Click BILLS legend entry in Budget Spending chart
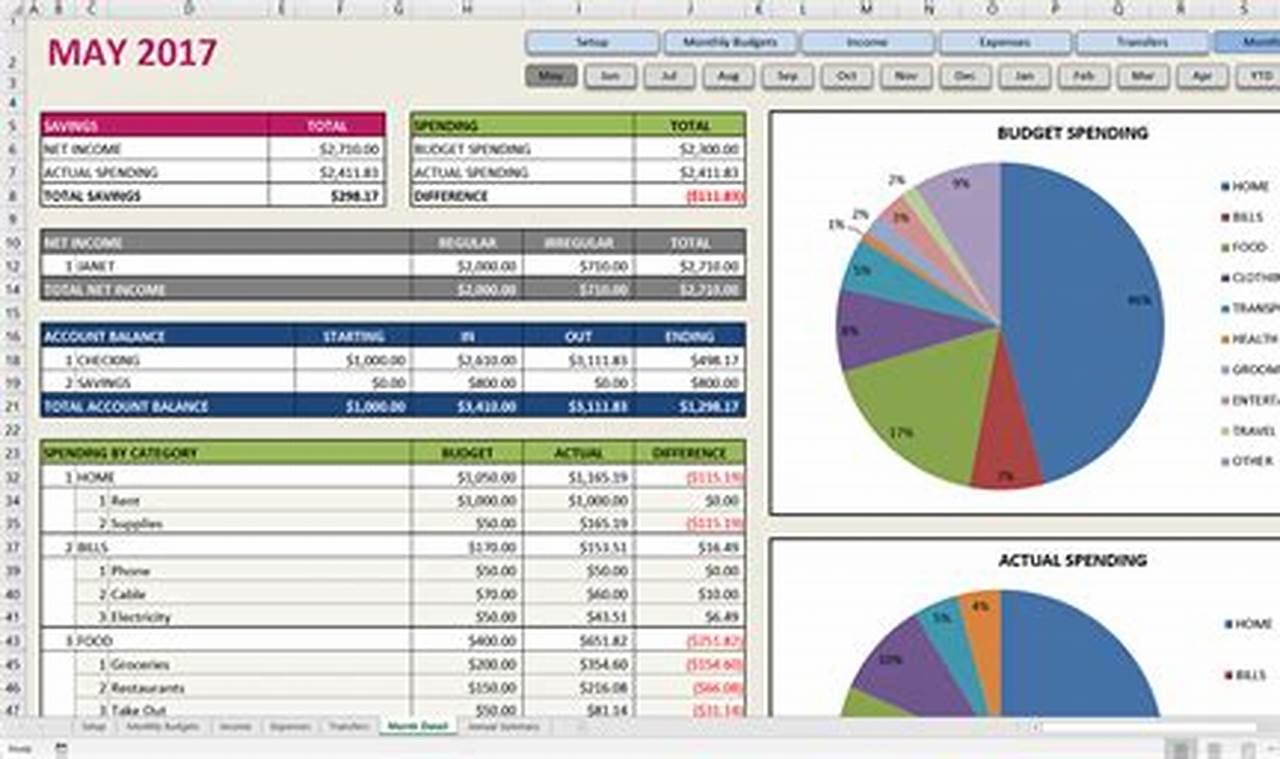The image size is (1280, 759). [1243, 217]
